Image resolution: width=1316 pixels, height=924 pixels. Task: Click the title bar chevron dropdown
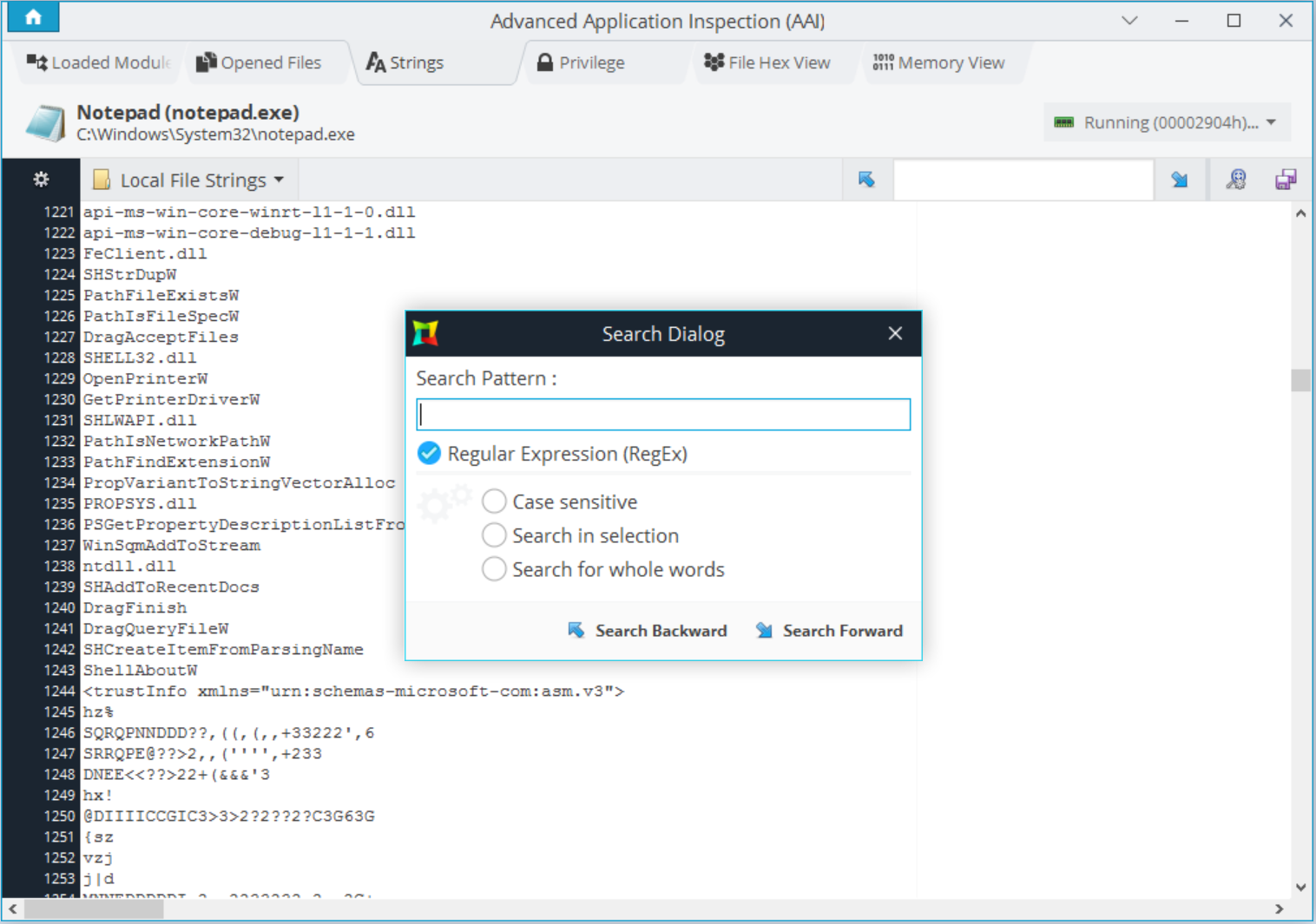(x=1129, y=20)
